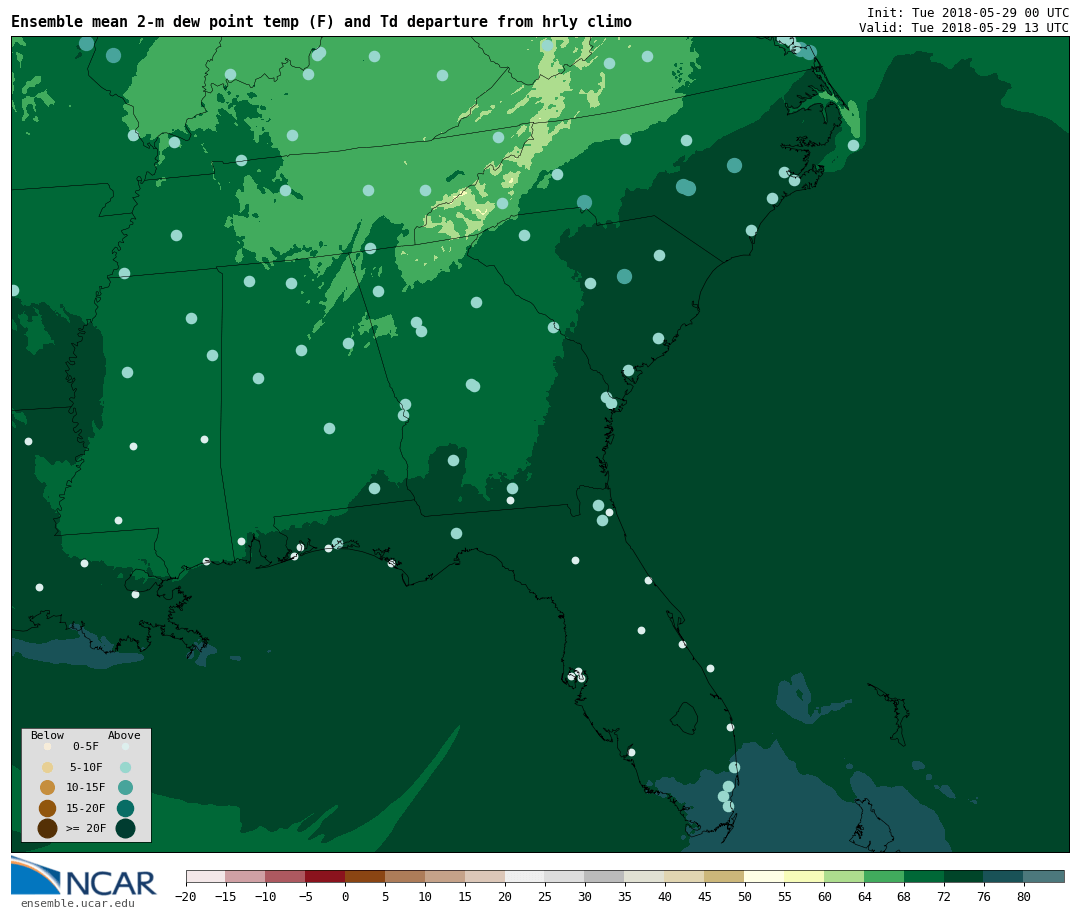Viewport: 1080px width, 915px height.
Task: Click the dark teal 76 to 80 swatch
Action: (x=1003, y=876)
